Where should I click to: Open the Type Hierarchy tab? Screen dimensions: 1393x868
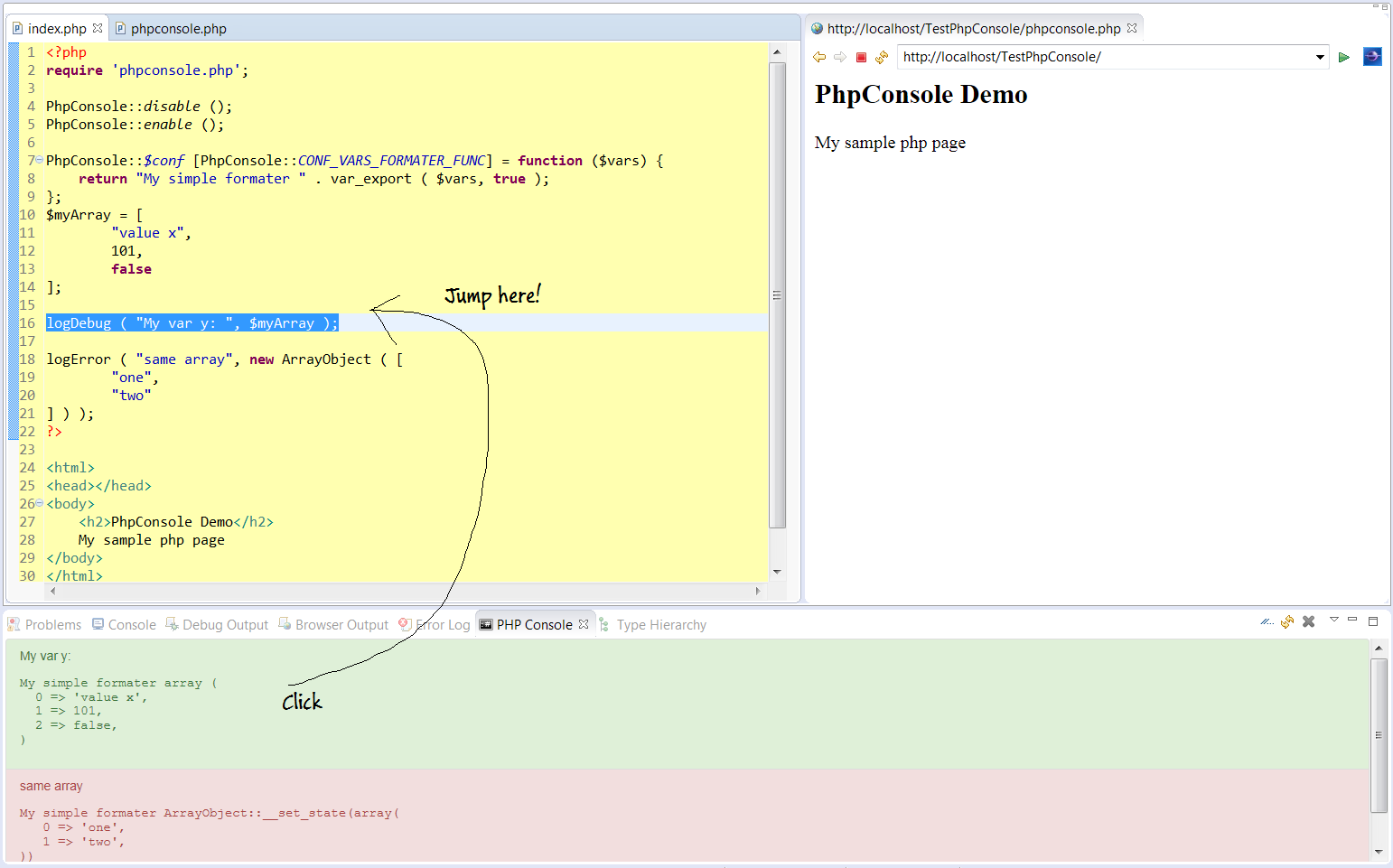[x=652, y=624]
